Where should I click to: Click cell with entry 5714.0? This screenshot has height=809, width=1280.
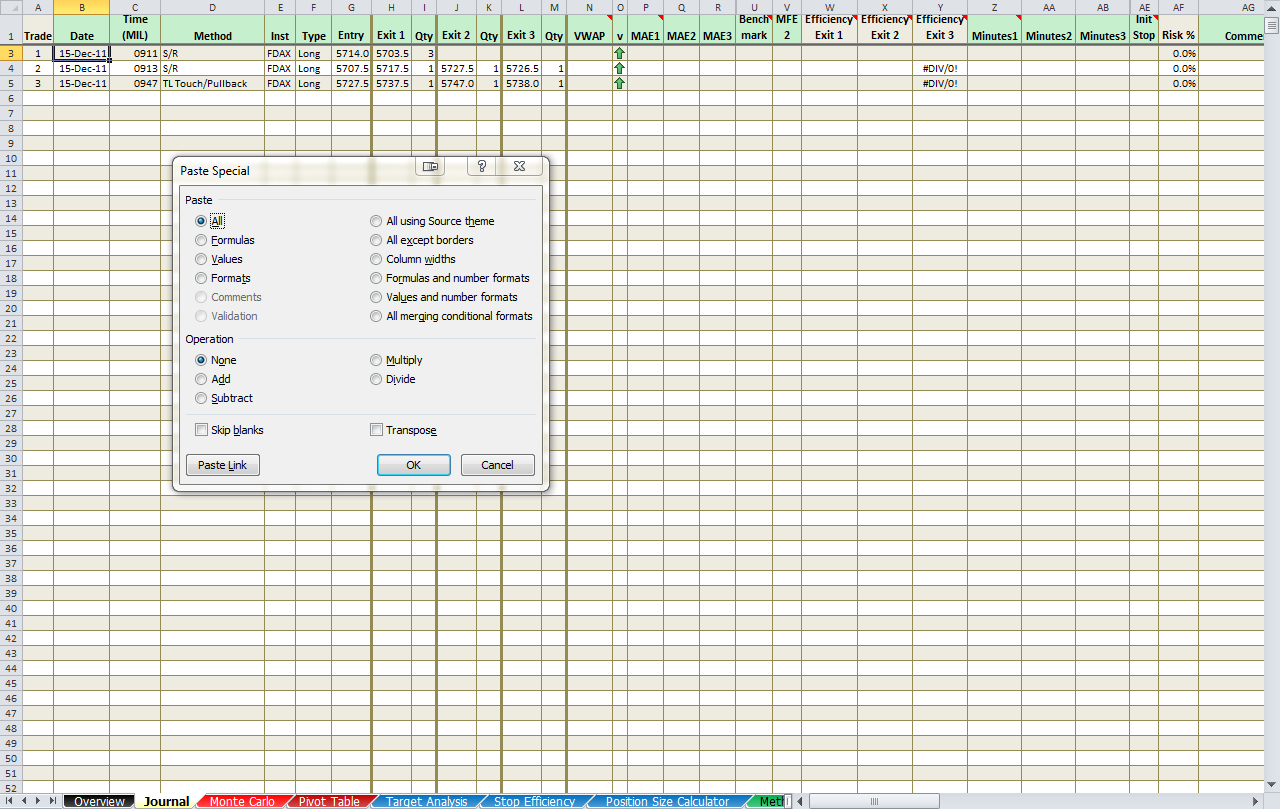[x=351, y=53]
